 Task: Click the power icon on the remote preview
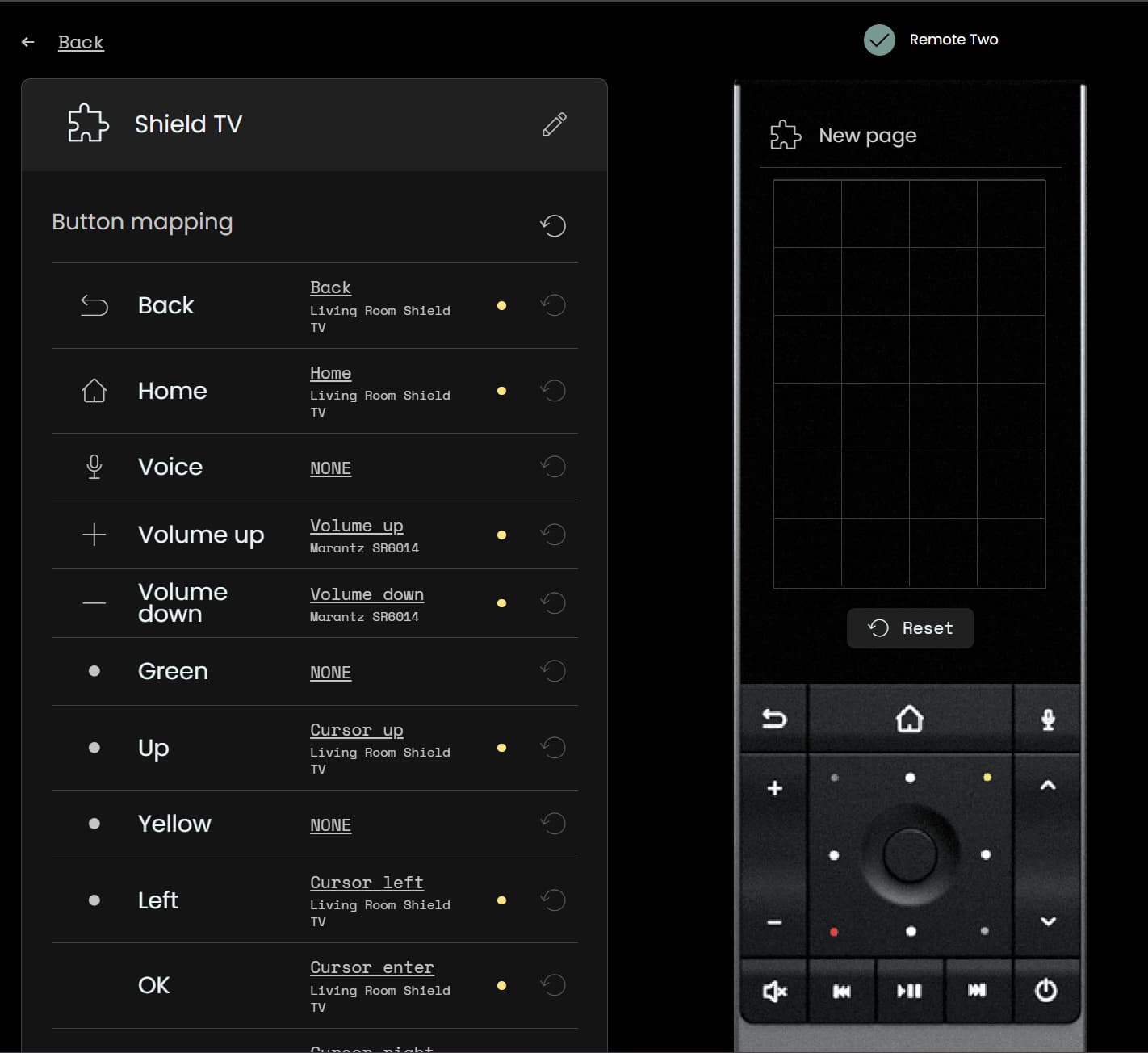[x=1045, y=991]
